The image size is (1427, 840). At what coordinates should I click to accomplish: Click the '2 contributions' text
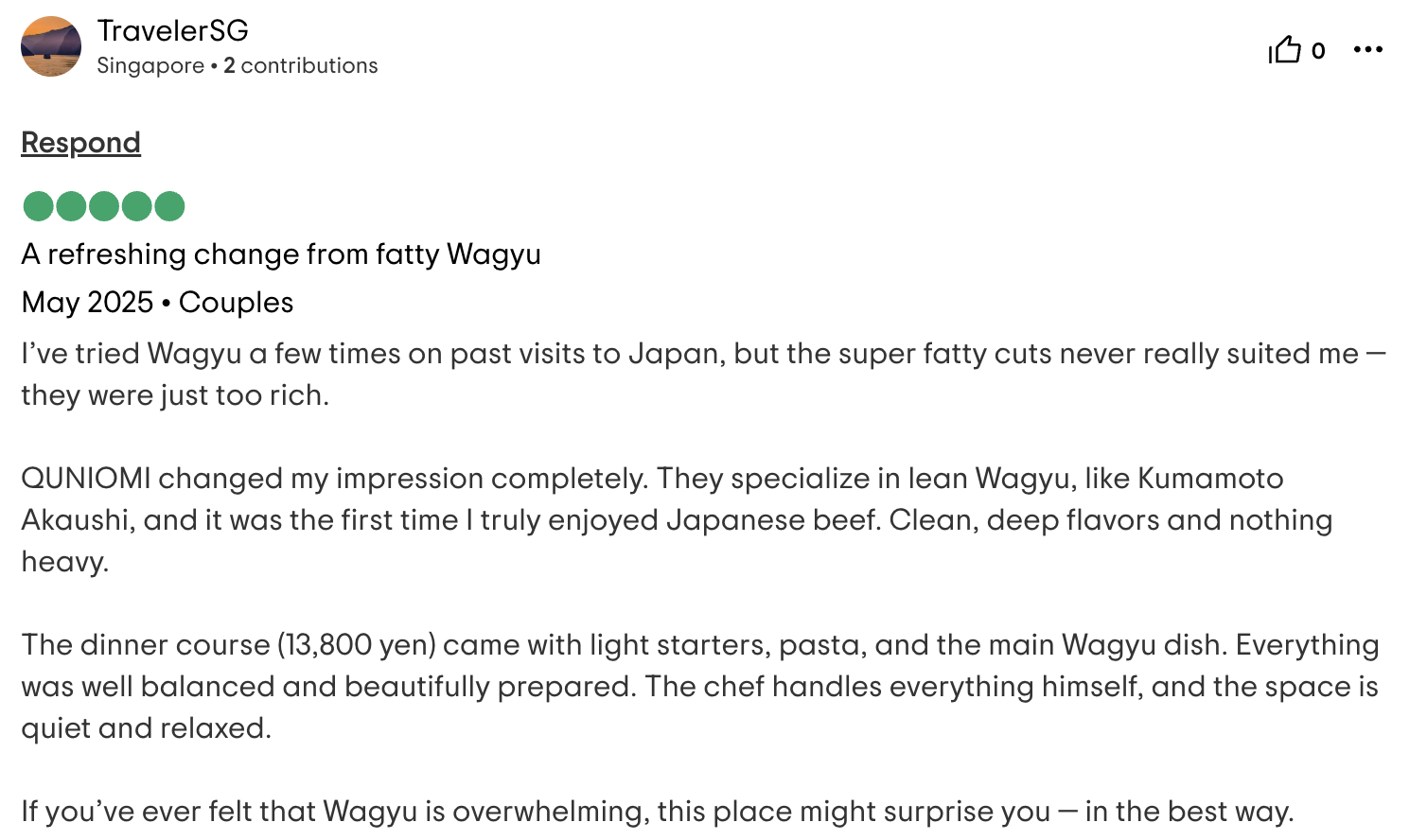click(300, 65)
